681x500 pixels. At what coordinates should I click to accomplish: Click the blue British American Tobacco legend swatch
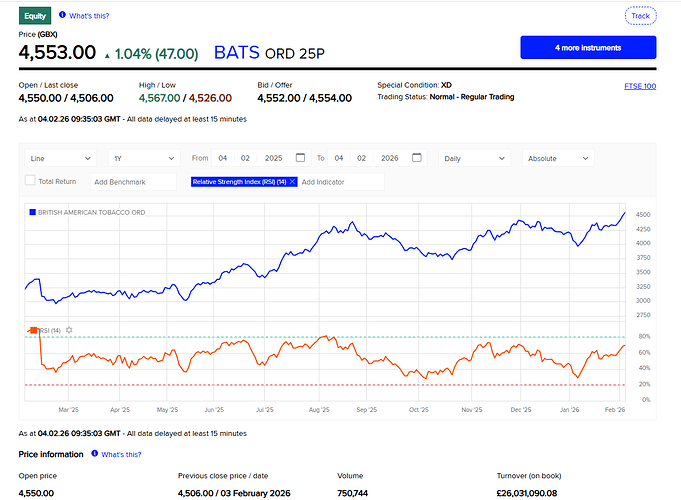point(32,212)
